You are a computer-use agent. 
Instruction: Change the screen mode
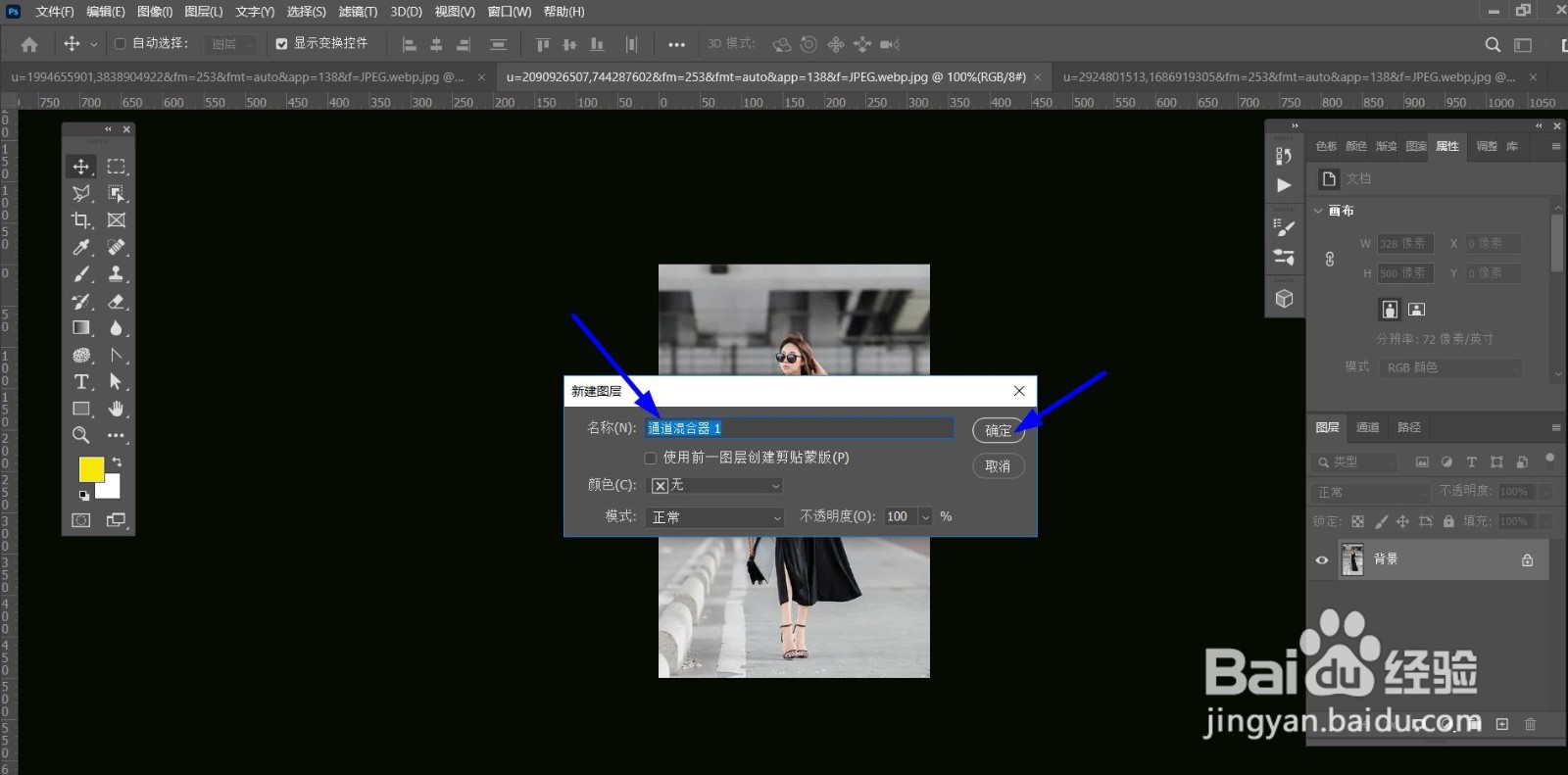coord(117,520)
